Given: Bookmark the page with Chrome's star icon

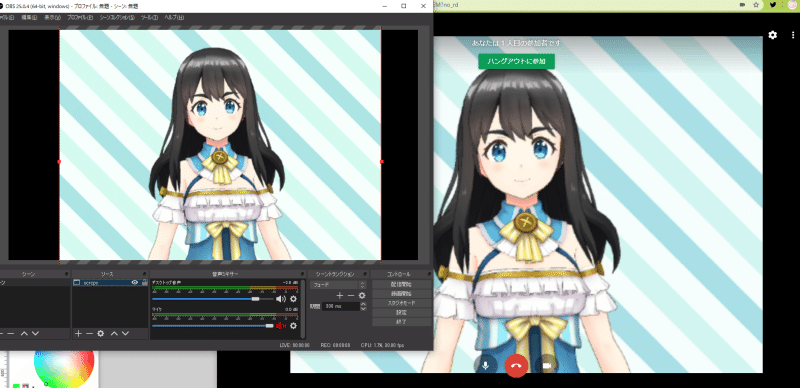Looking at the screenshot, I should point(756,5).
